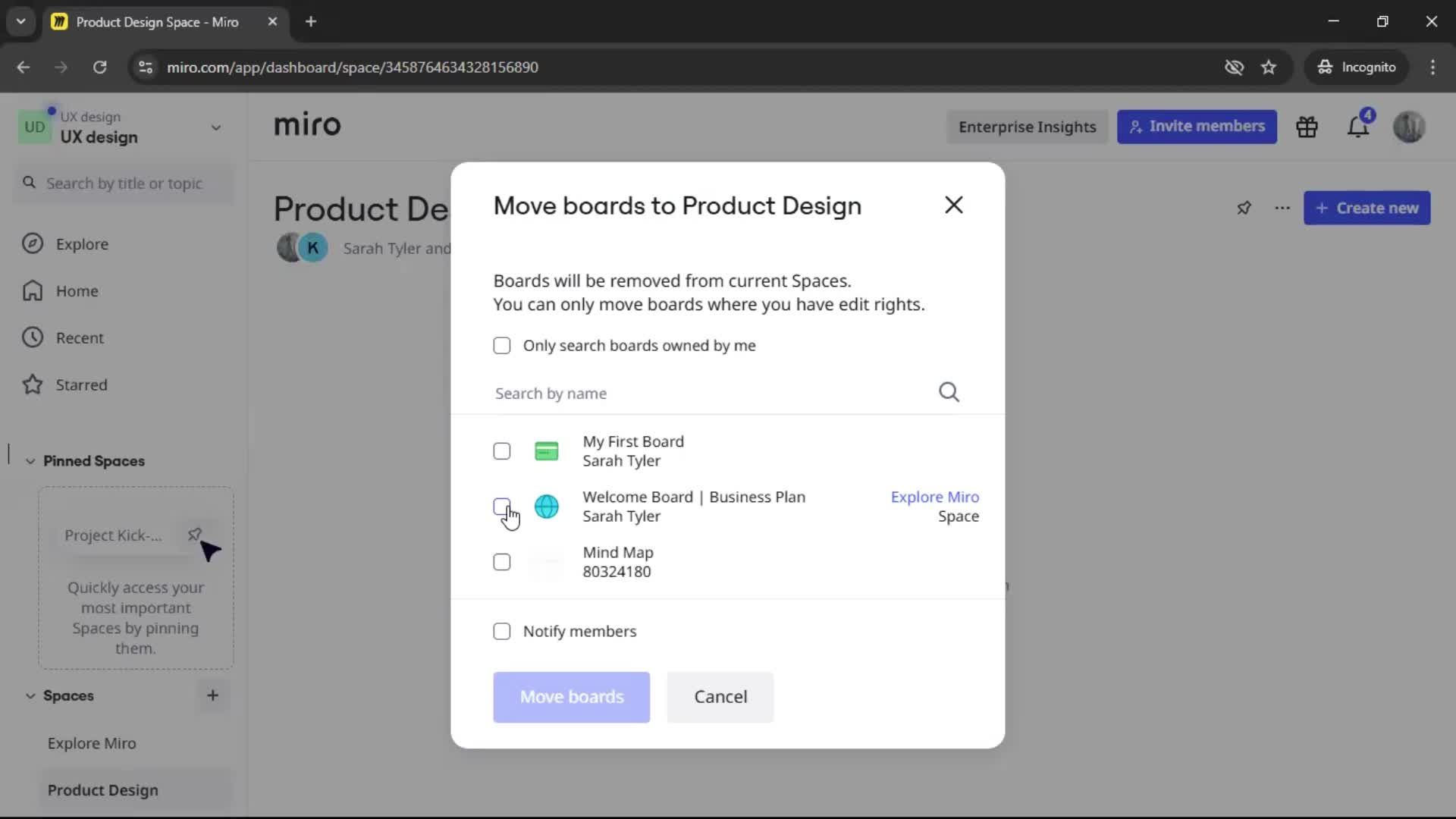Pin the Product Design space
The image size is (1456, 819).
(x=1244, y=208)
